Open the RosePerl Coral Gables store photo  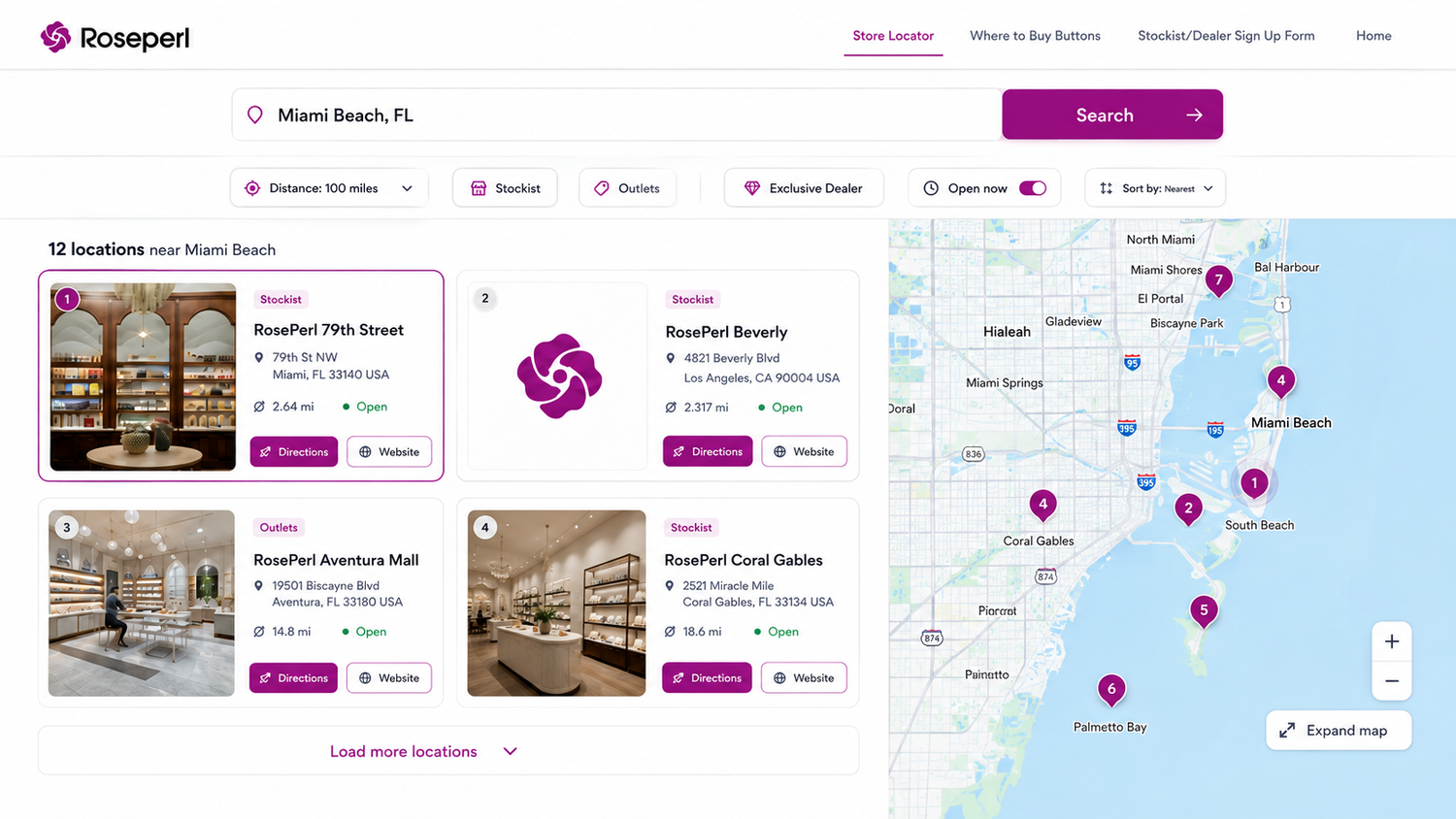coord(556,603)
